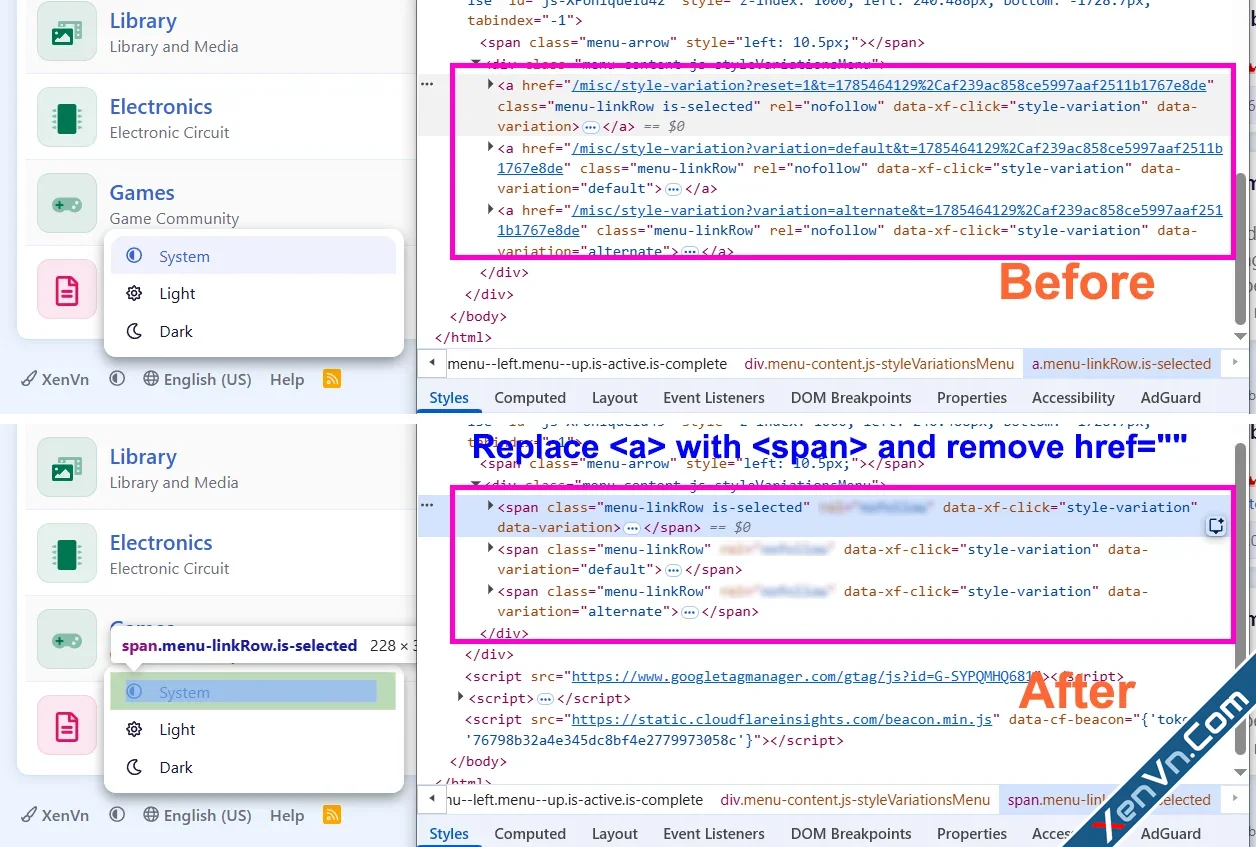Click the Games controller icon in the After screenshot
1256x847 pixels.
click(x=67, y=640)
